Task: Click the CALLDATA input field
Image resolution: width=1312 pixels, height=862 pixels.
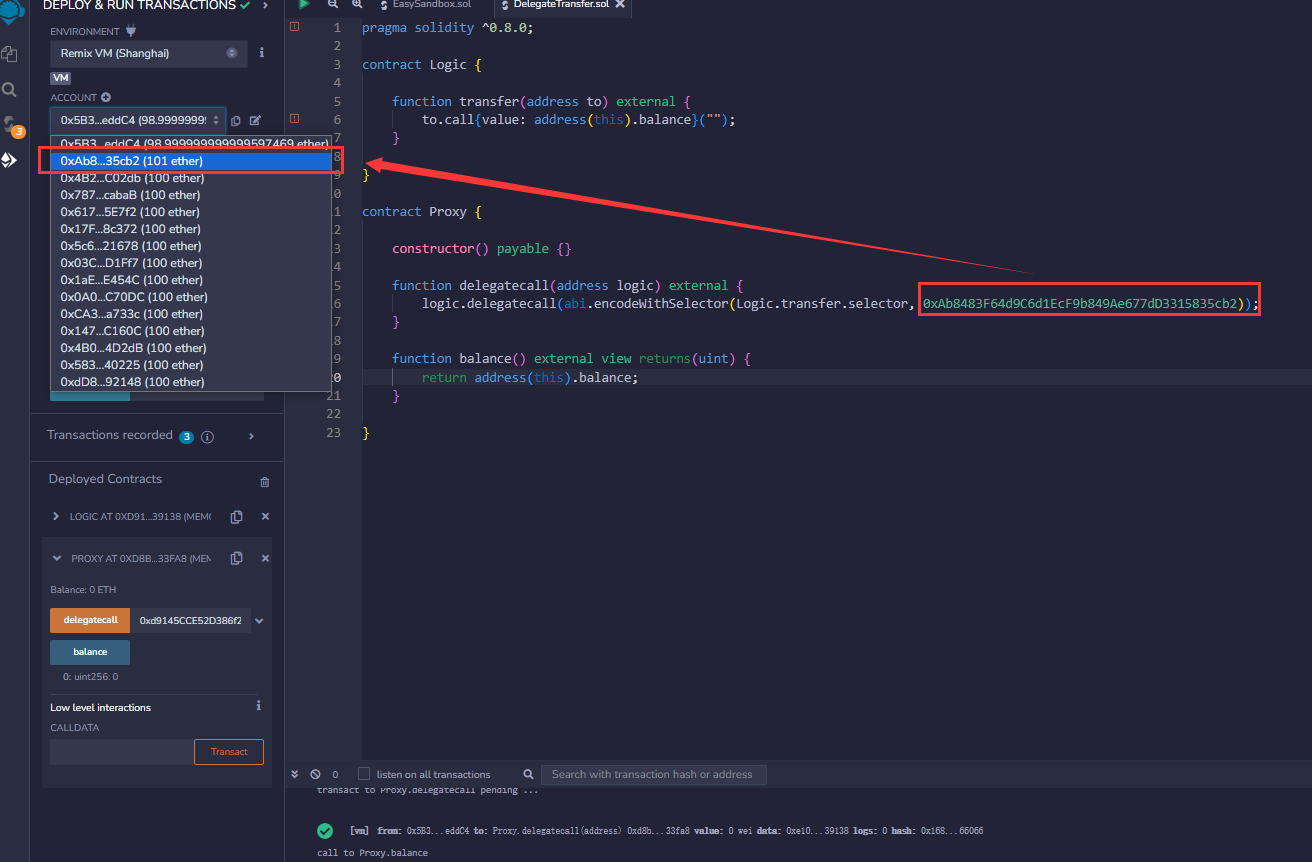Action: point(122,752)
